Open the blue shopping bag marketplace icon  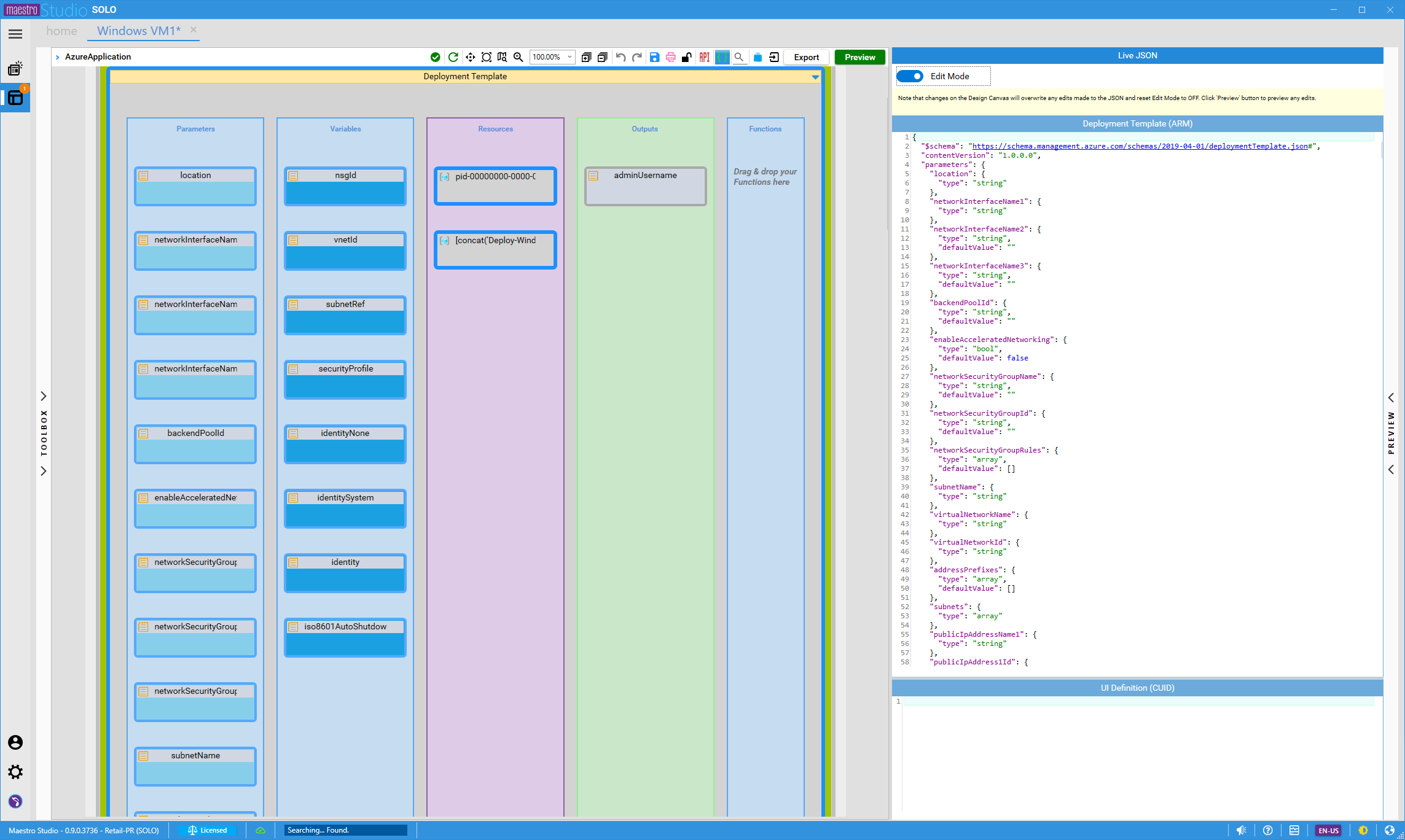click(x=757, y=57)
